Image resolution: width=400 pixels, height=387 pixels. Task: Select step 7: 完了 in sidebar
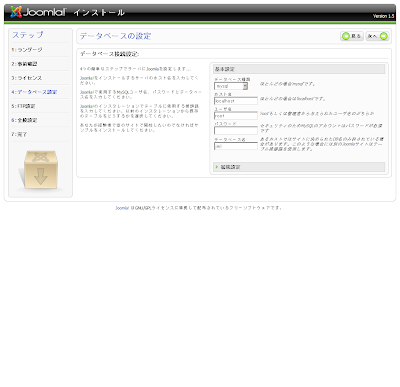[19, 134]
